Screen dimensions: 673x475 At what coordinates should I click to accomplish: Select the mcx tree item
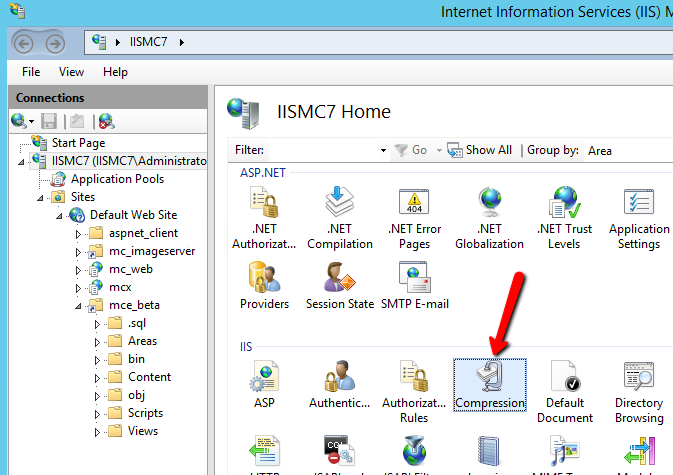120,287
